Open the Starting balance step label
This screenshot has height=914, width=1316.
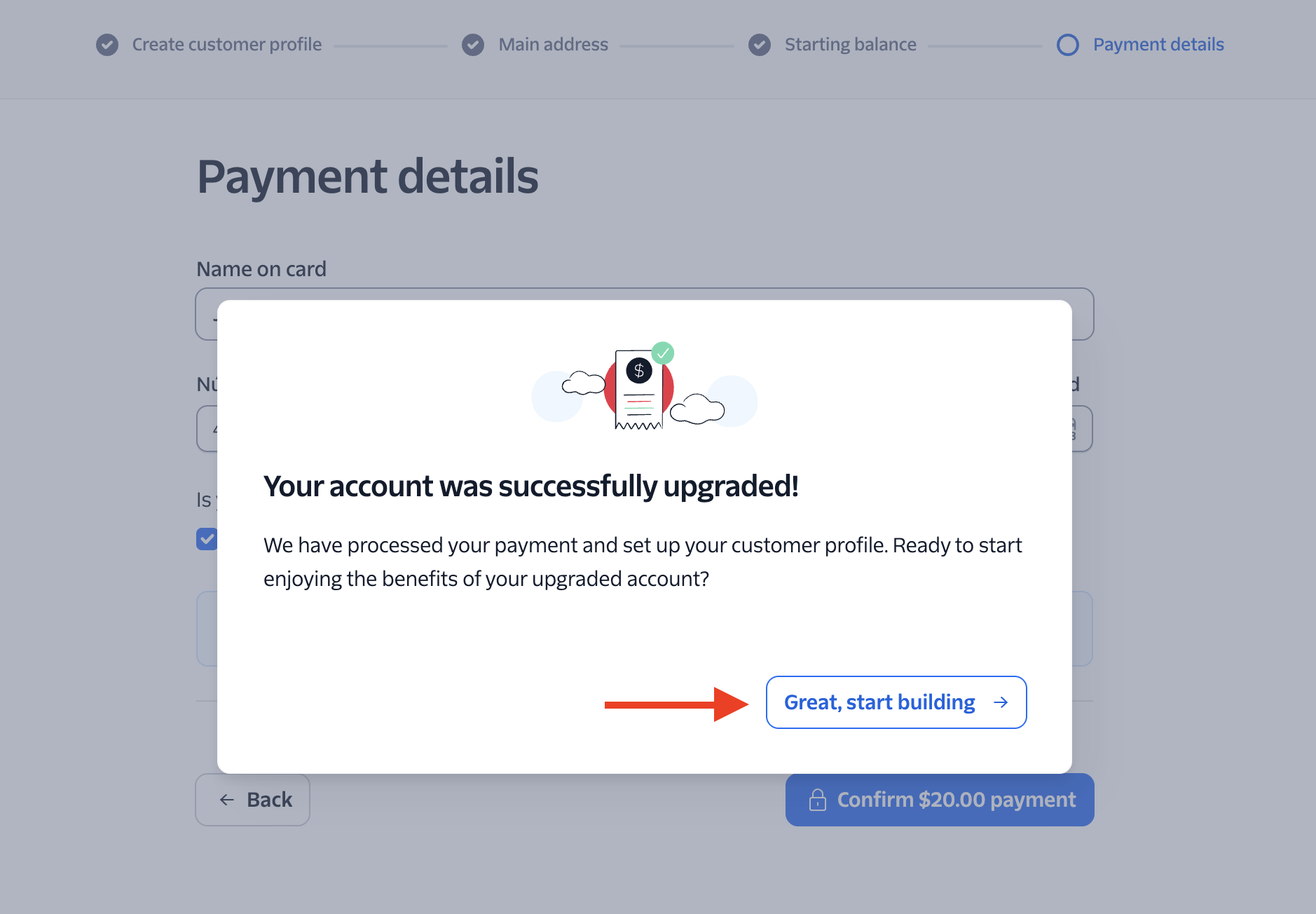[x=851, y=45]
